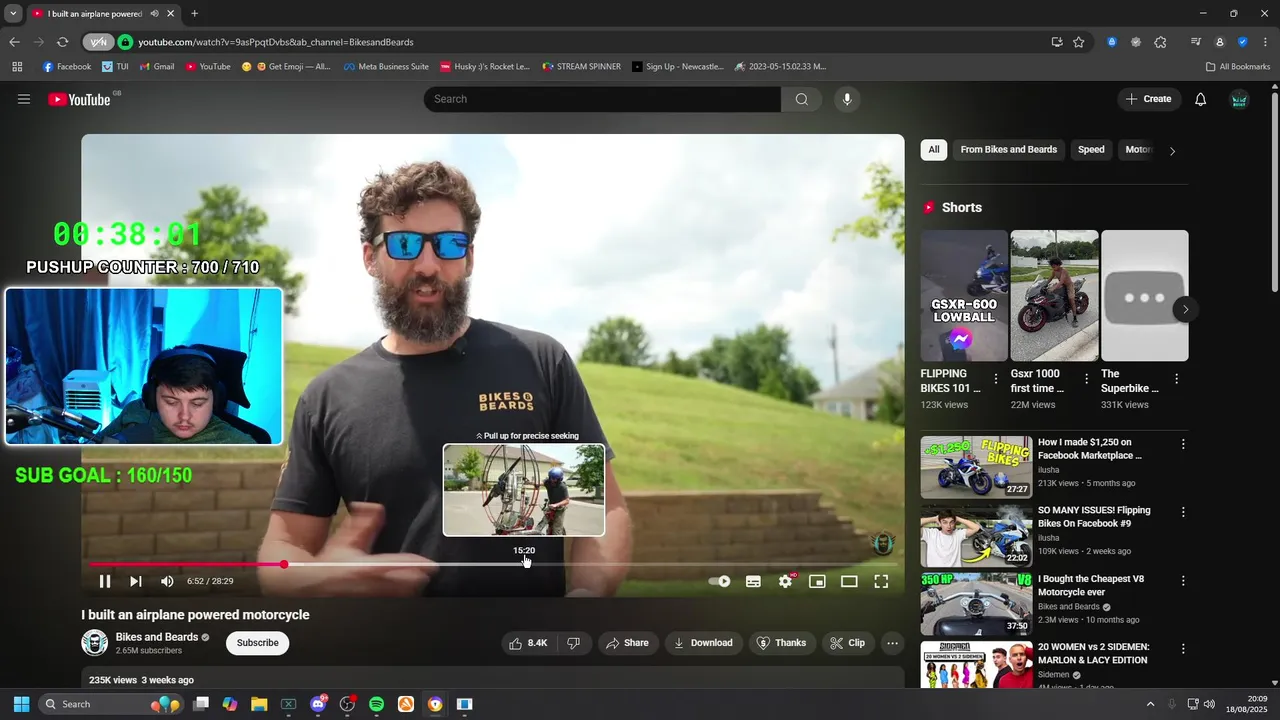Pause the video with the pause button

105,581
